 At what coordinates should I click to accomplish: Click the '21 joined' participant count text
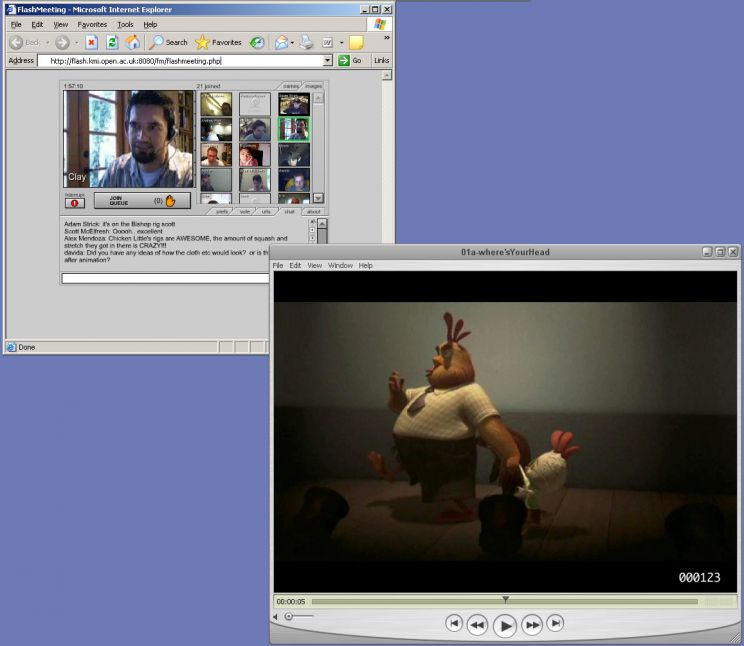pos(208,86)
